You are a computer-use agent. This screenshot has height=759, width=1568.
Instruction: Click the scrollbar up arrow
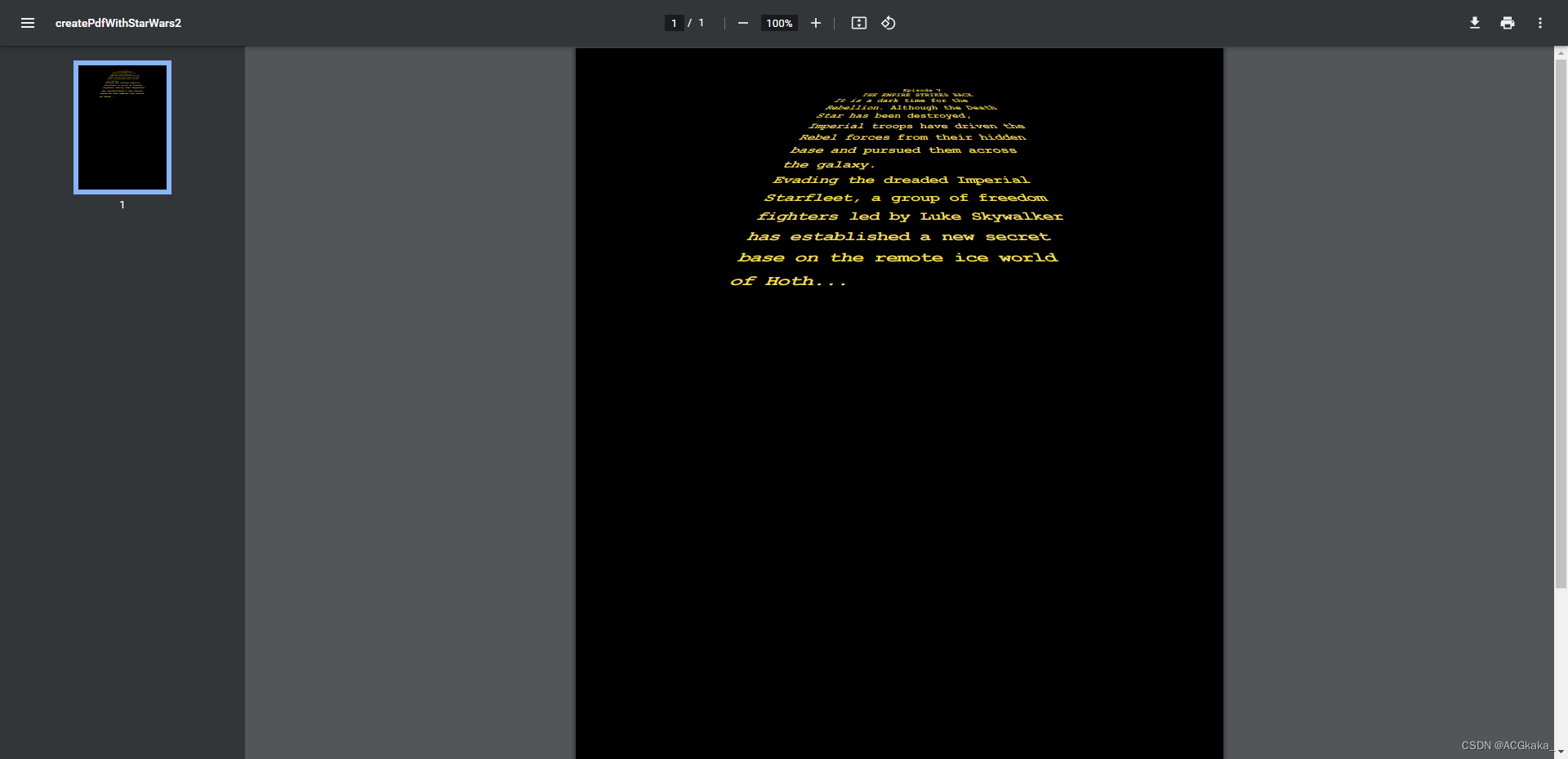(1561, 52)
